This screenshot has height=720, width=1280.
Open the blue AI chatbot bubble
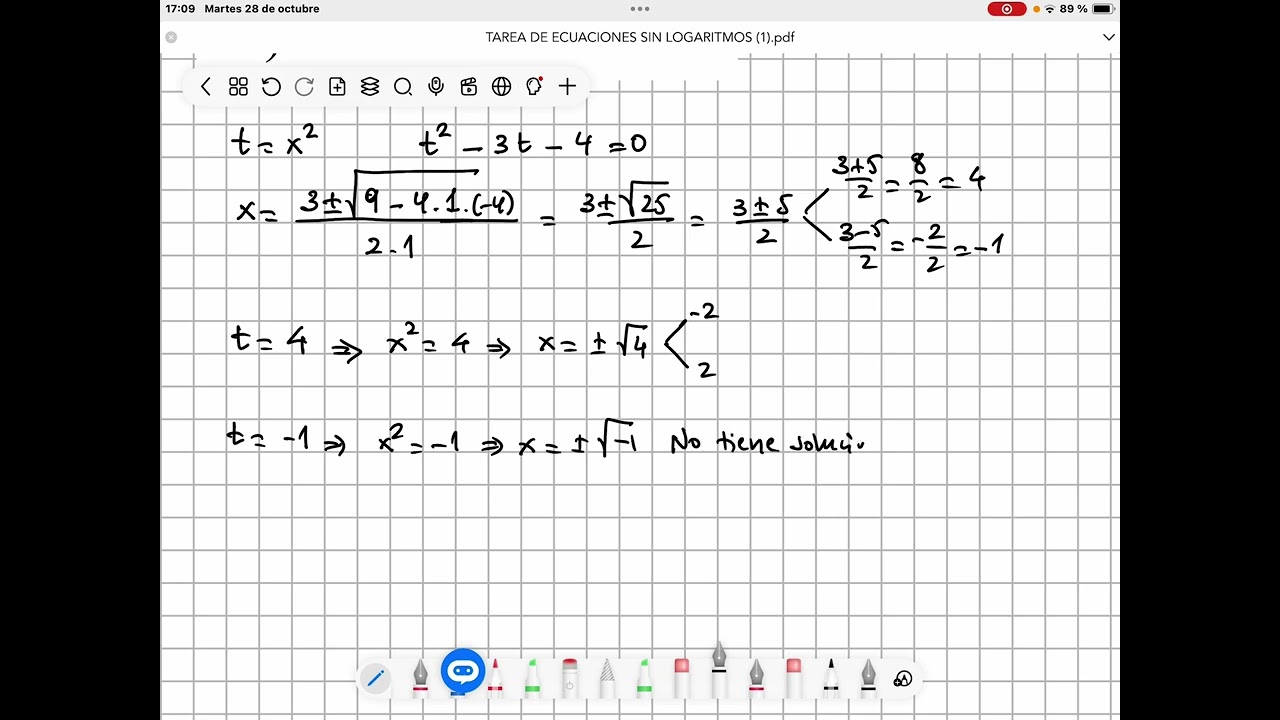[463, 672]
